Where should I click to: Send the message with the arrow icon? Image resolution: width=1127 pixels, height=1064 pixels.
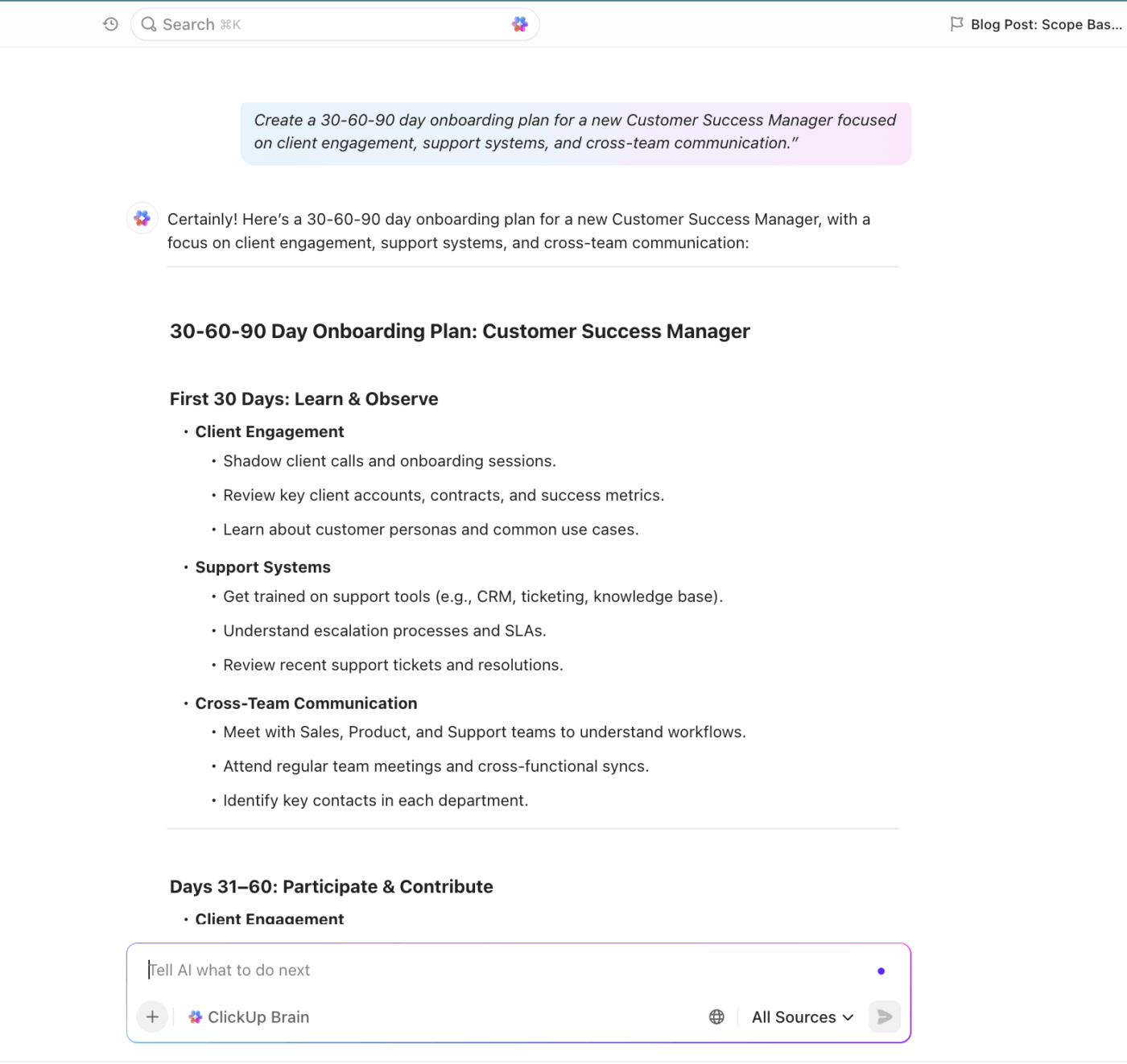click(884, 1017)
